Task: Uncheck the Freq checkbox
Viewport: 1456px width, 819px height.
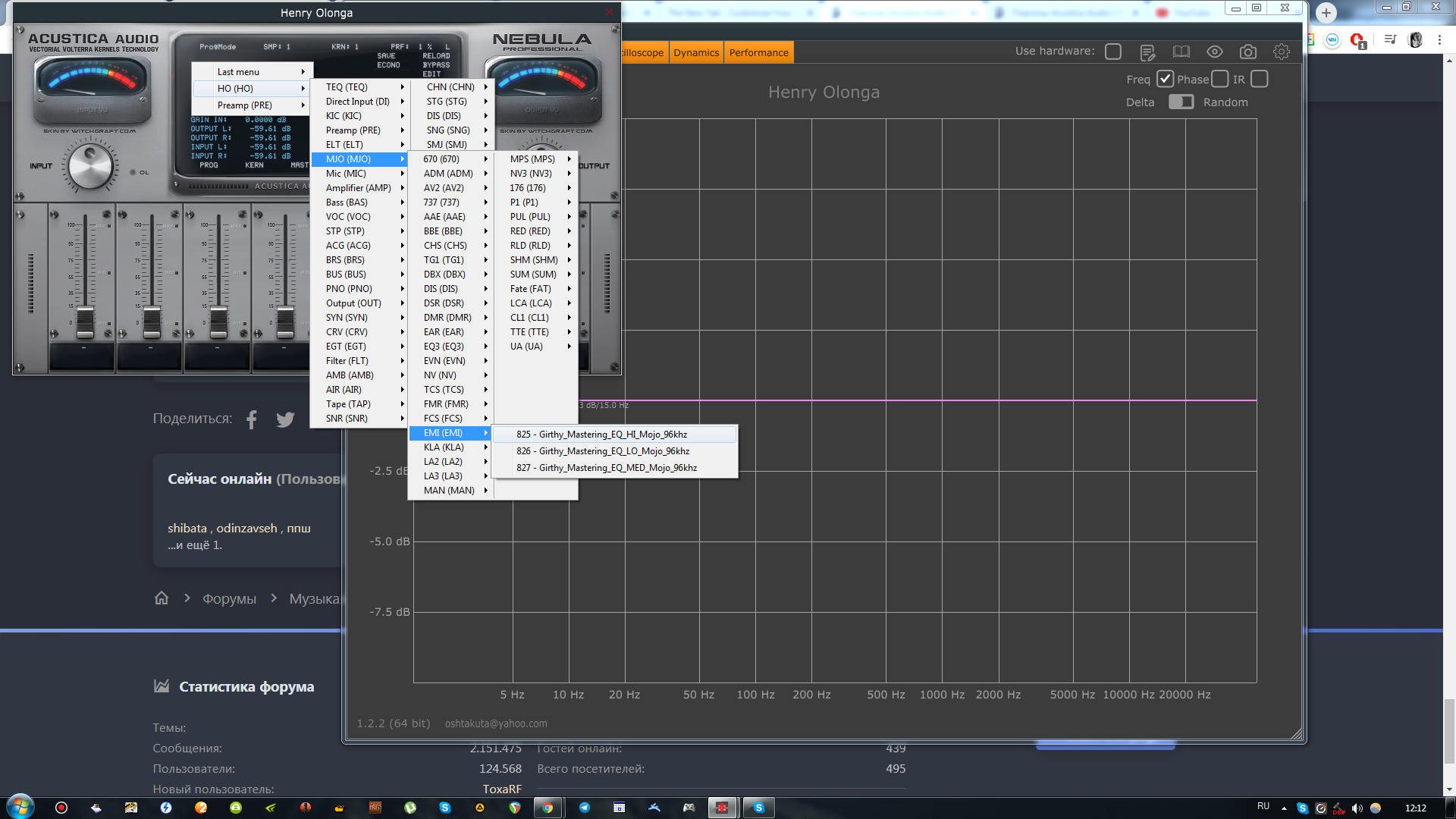Action: pyautogui.click(x=1165, y=79)
